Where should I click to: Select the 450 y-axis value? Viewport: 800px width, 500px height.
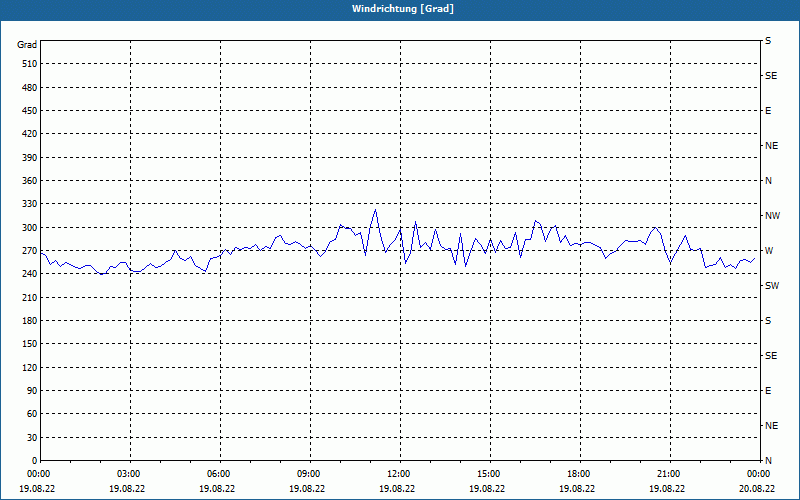point(30,111)
